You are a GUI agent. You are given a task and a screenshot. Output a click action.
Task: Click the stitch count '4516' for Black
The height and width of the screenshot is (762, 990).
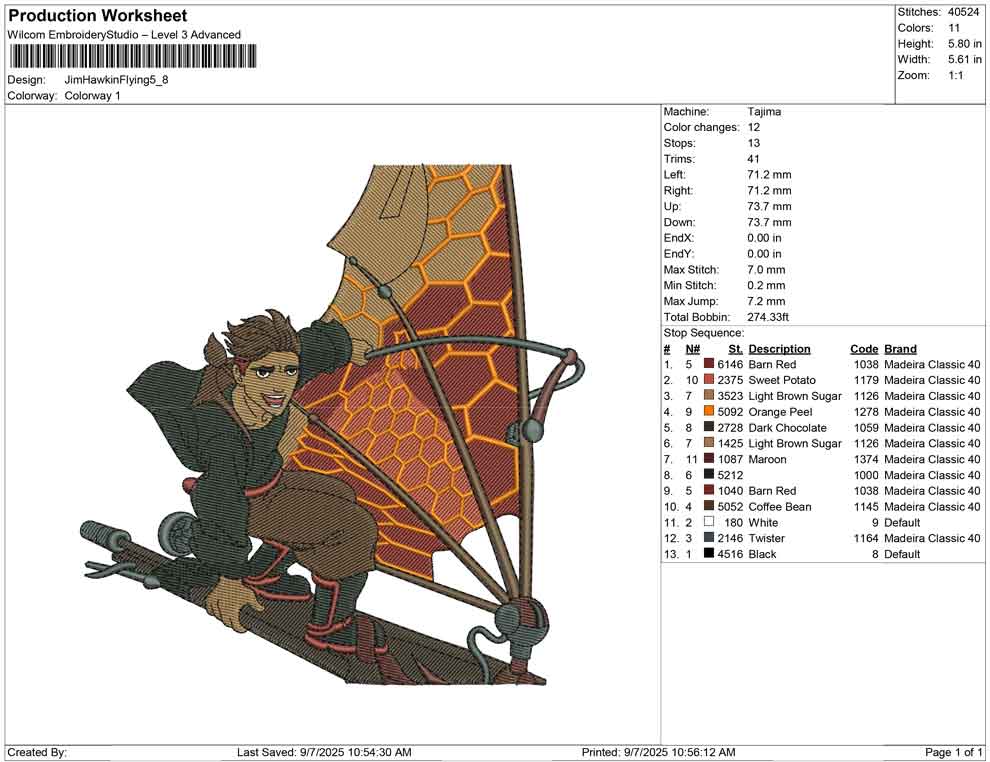pyautogui.click(x=731, y=554)
